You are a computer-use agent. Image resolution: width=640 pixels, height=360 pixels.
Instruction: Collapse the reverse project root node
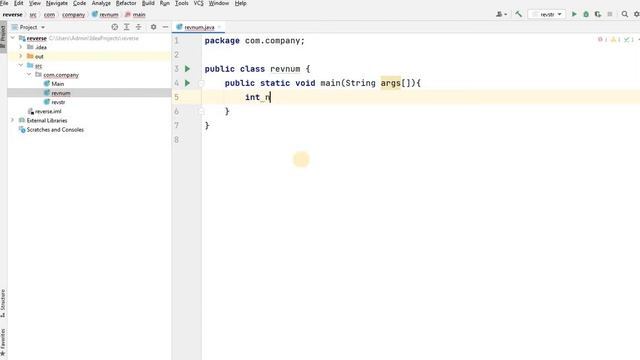point(13,38)
